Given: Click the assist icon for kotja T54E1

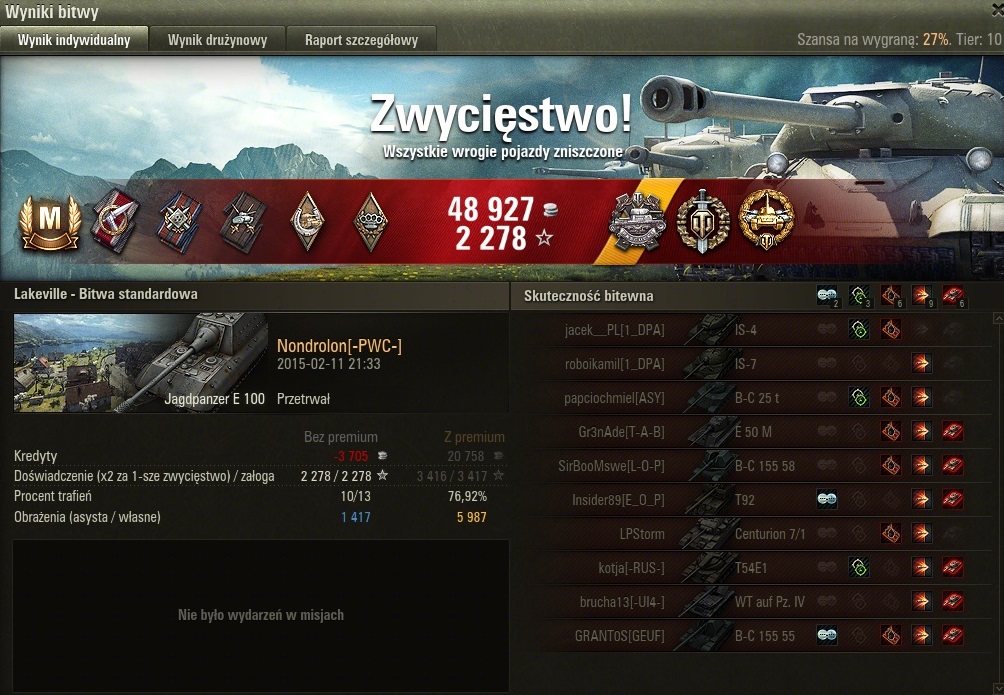Looking at the screenshot, I should click(x=859, y=567).
